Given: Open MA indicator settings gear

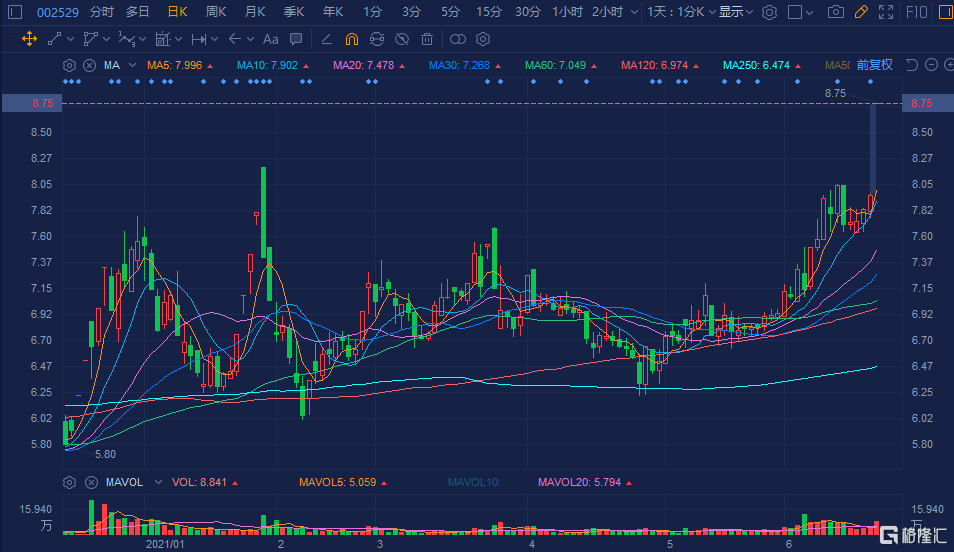Looking at the screenshot, I should pyautogui.click(x=69, y=65).
